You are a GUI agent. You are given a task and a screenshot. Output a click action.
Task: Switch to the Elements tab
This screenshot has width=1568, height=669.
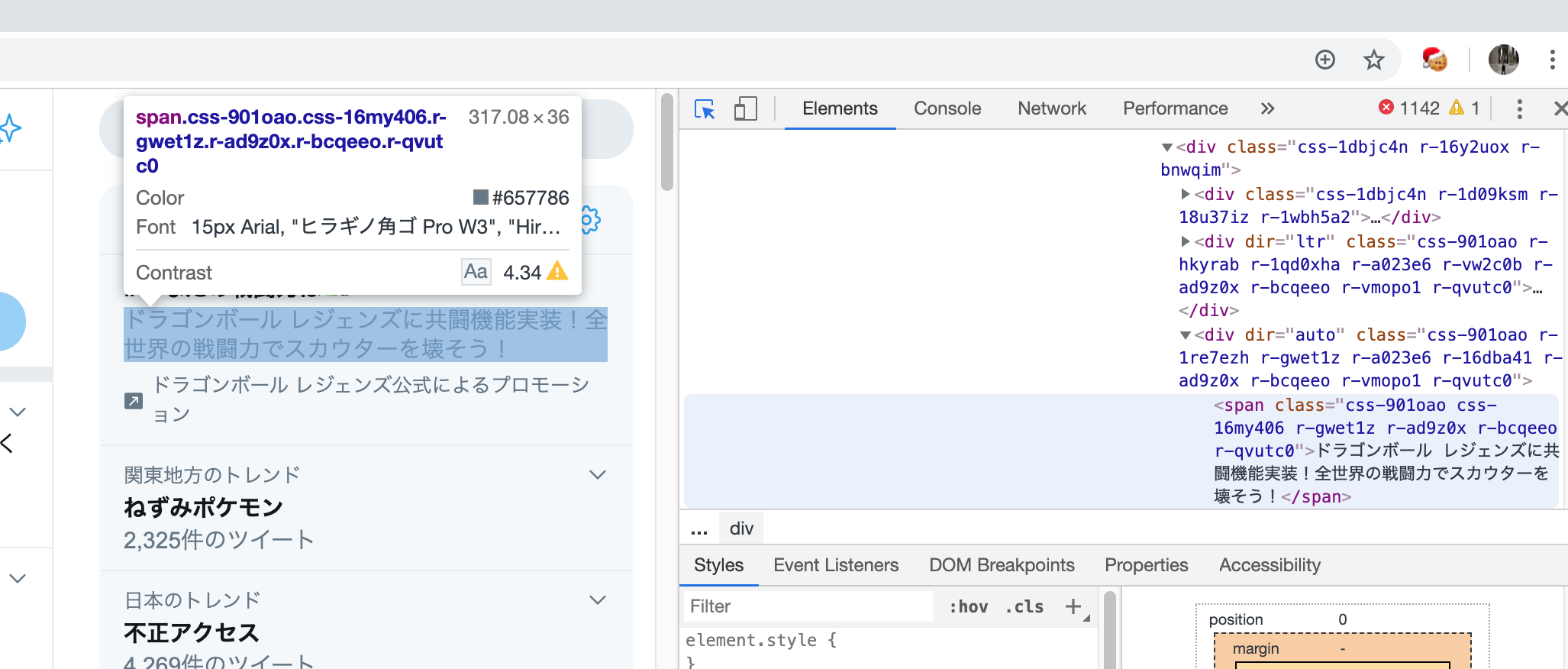tap(840, 108)
